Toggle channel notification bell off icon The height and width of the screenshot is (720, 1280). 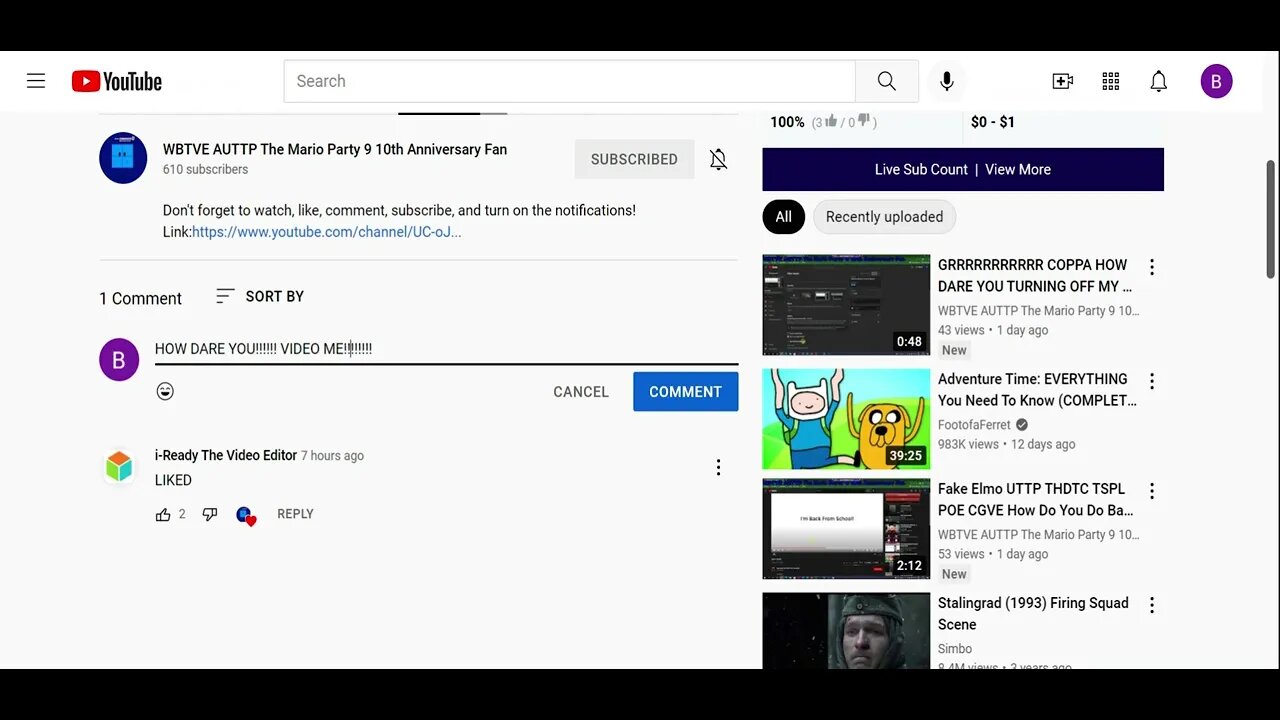tap(719, 159)
